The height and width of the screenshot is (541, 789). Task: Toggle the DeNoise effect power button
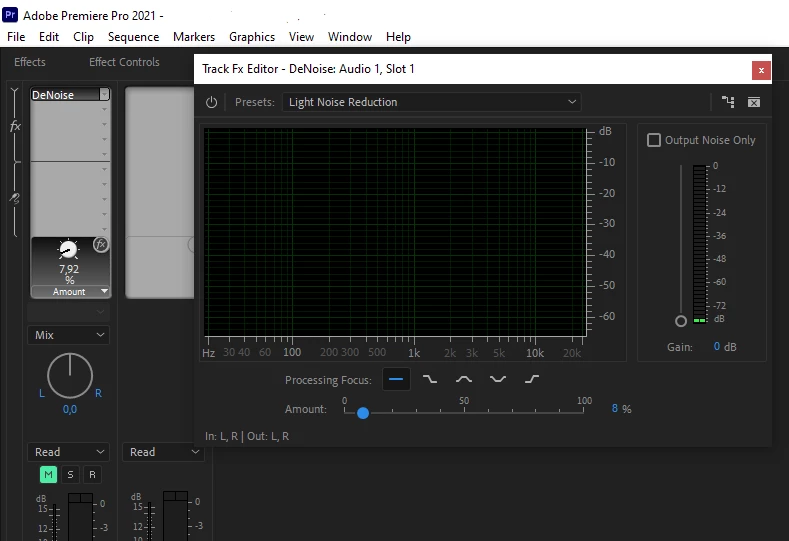click(x=211, y=102)
